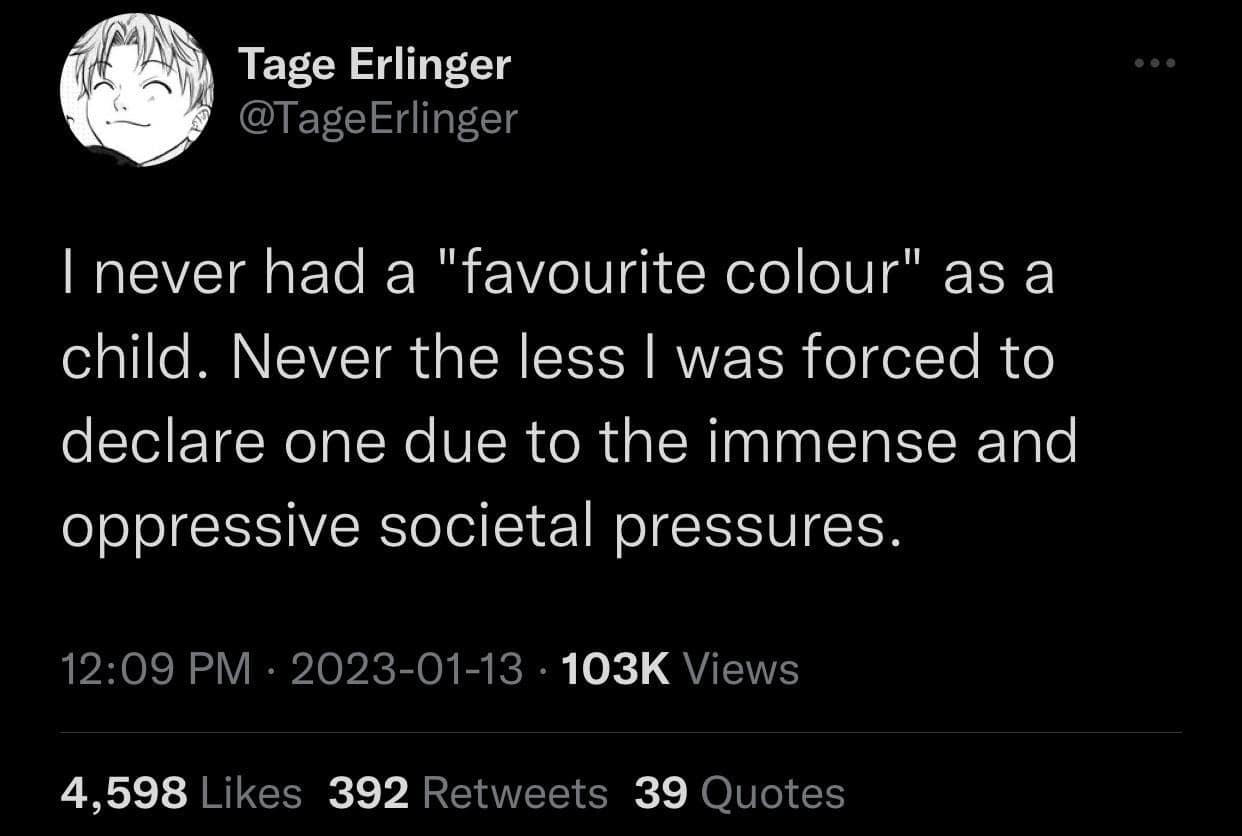Open the @TageErlinger handle

[378, 117]
